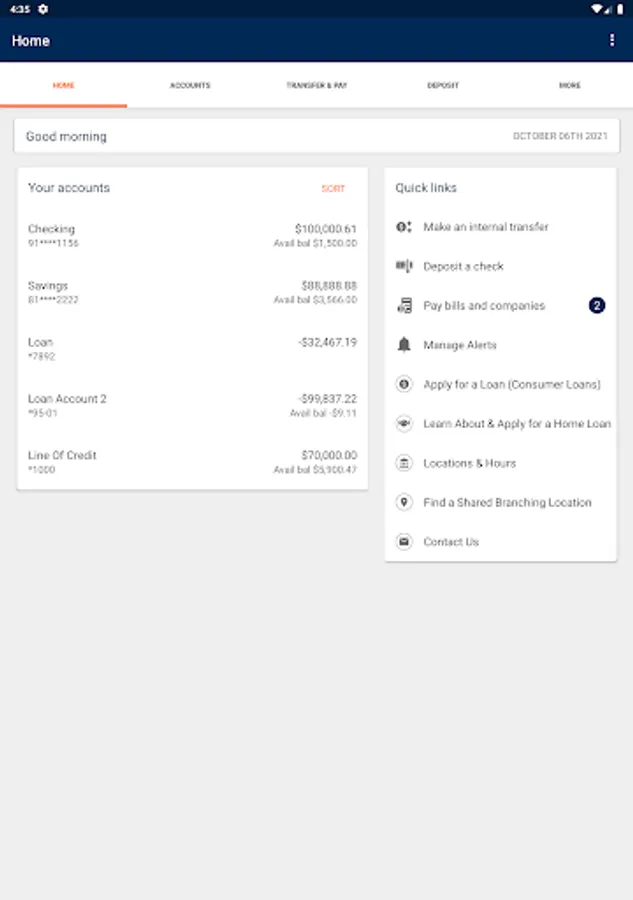Click the Contact Us envelope icon
The image size is (633, 900).
tap(404, 542)
